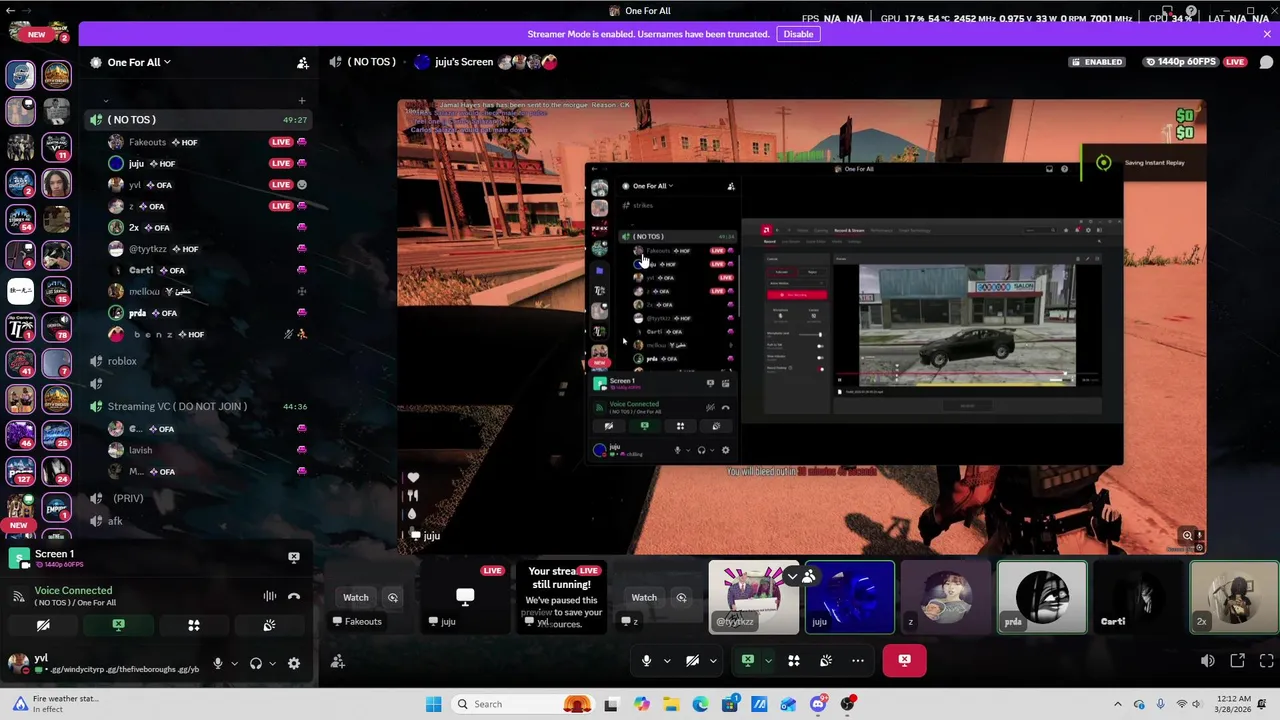Viewport: 1280px width, 720px height.
Task: Open More options ellipsis in the call bar
Action: 858,661
